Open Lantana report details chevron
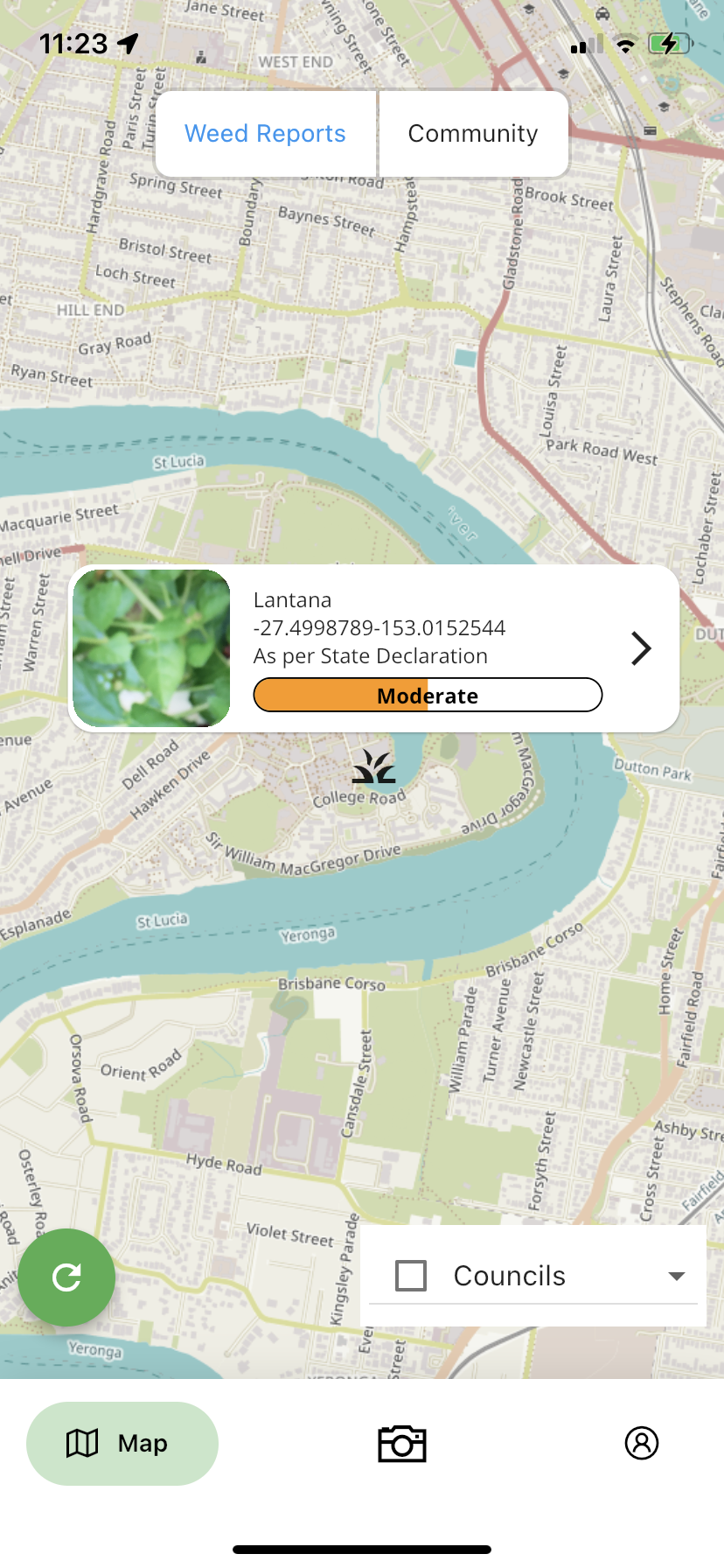The image size is (724, 1568). coord(641,648)
